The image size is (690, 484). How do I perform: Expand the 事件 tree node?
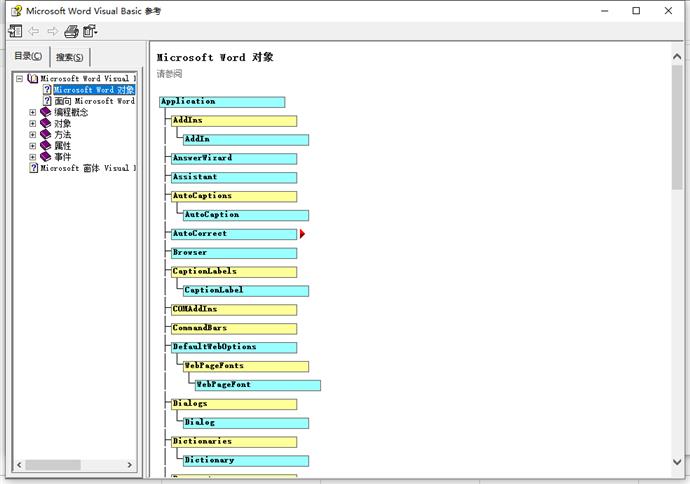(x=33, y=157)
